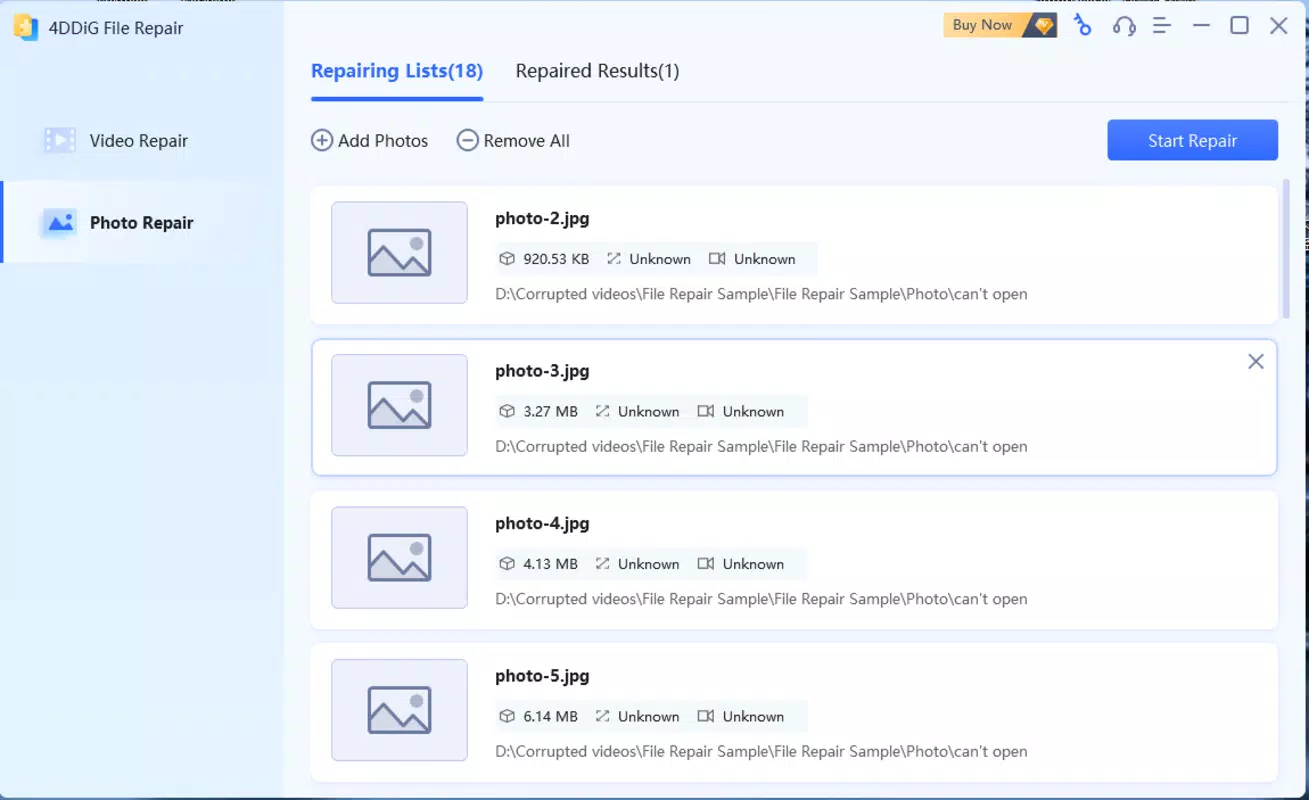Click the file path under photo-2.jpg
This screenshot has width=1309, height=800.
pyautogui.click(x=761, y=294)
